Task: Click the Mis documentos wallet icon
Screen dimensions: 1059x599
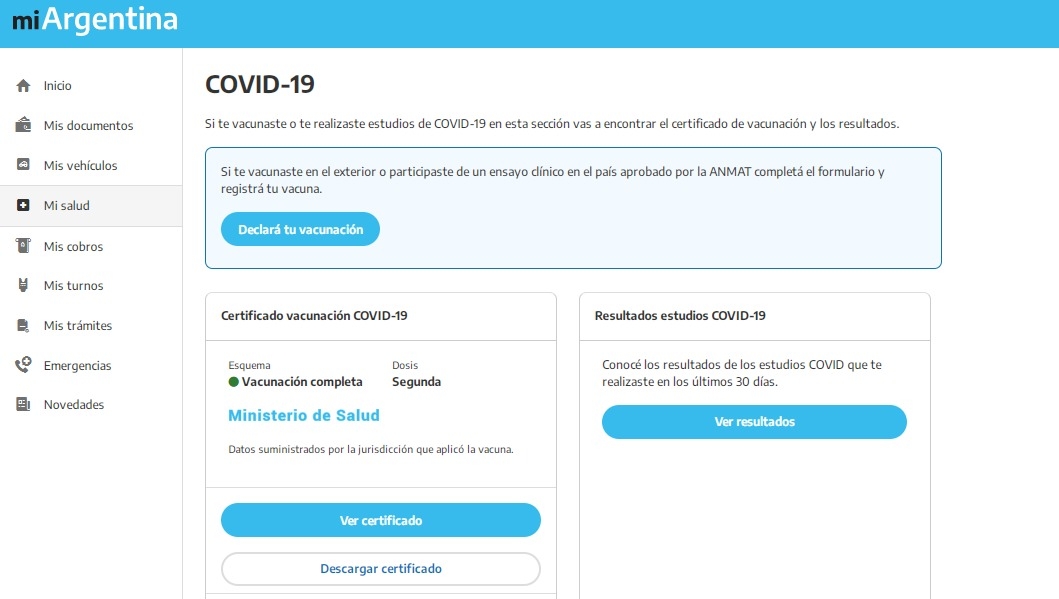Action: click(x=23, y=125)
